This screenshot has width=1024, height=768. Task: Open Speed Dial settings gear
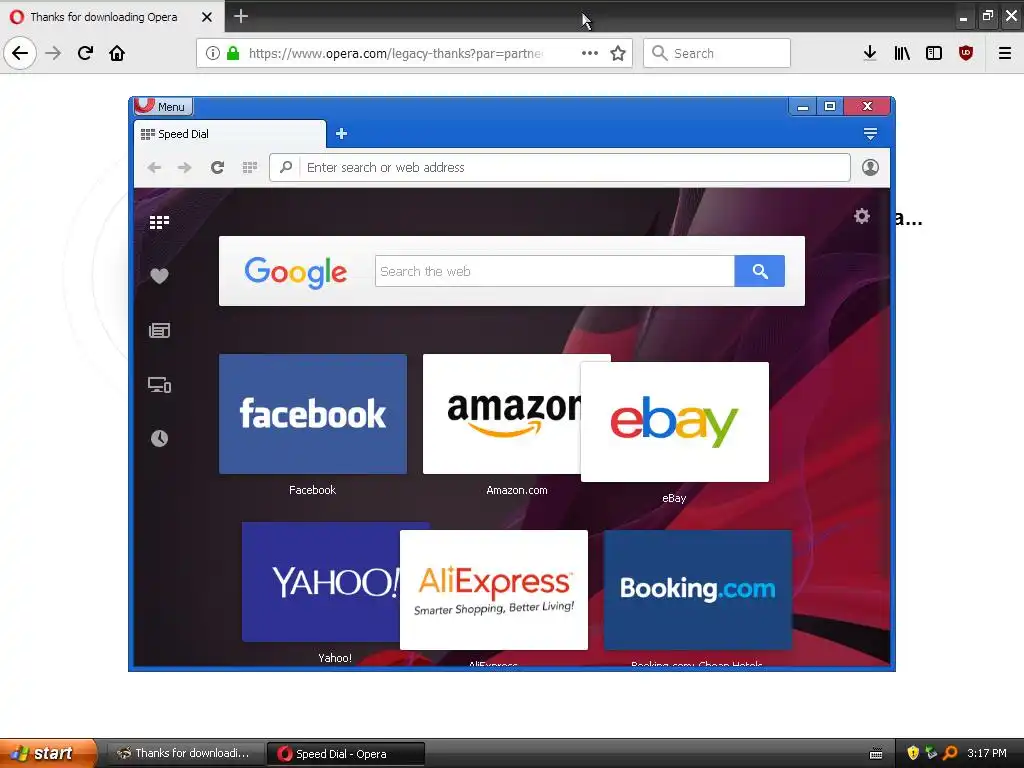pyautogui.click(x=862, y=216)
